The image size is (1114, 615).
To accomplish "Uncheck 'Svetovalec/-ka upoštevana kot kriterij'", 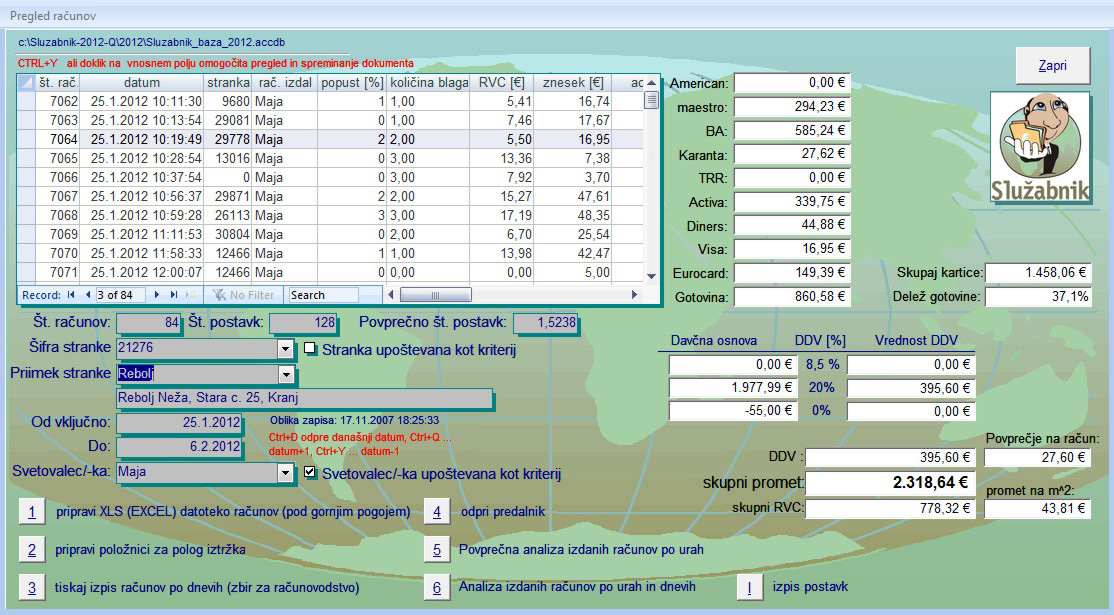I will [310, 472].
